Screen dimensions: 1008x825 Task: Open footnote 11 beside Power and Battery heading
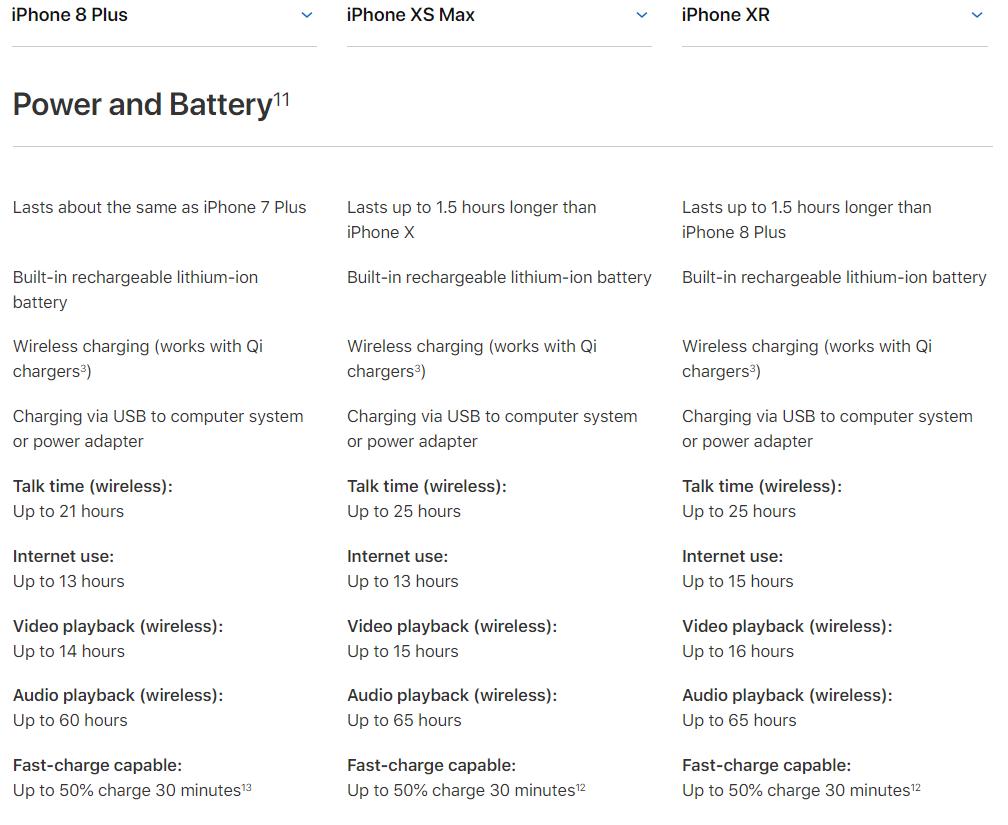(x=282, y=99)
